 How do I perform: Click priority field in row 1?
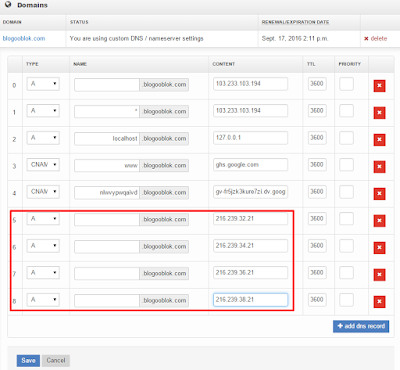coord(346,111)
